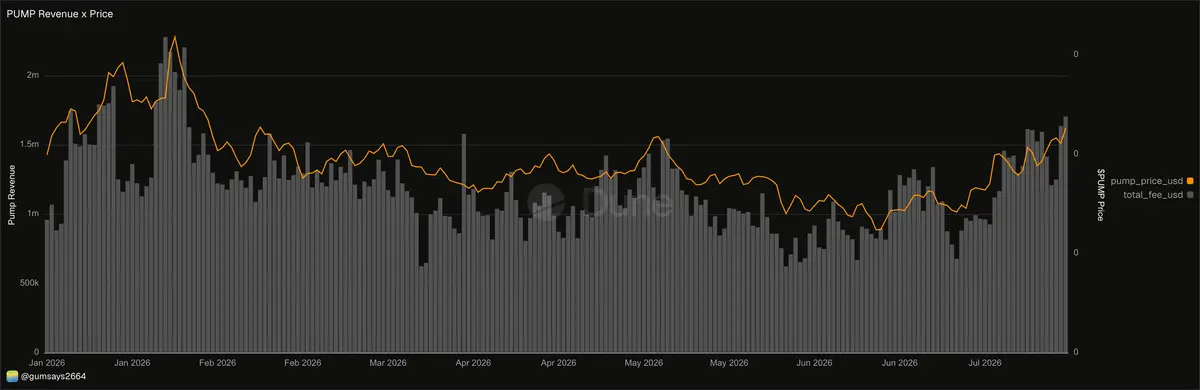Image resolution: width=1200 pixels, height=390 pixels.
Task: Click the $PUMP Price right axis title
Action: coord(1100,194)
